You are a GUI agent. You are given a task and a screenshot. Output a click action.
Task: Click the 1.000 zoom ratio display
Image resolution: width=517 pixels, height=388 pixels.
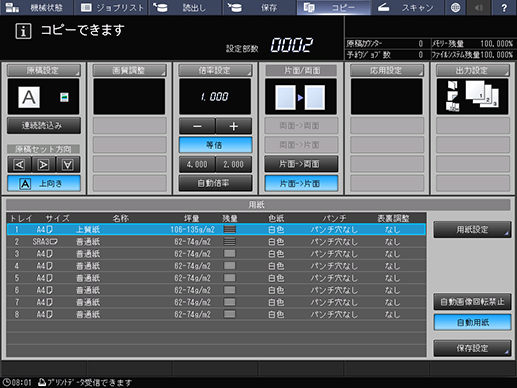point(215,97)
